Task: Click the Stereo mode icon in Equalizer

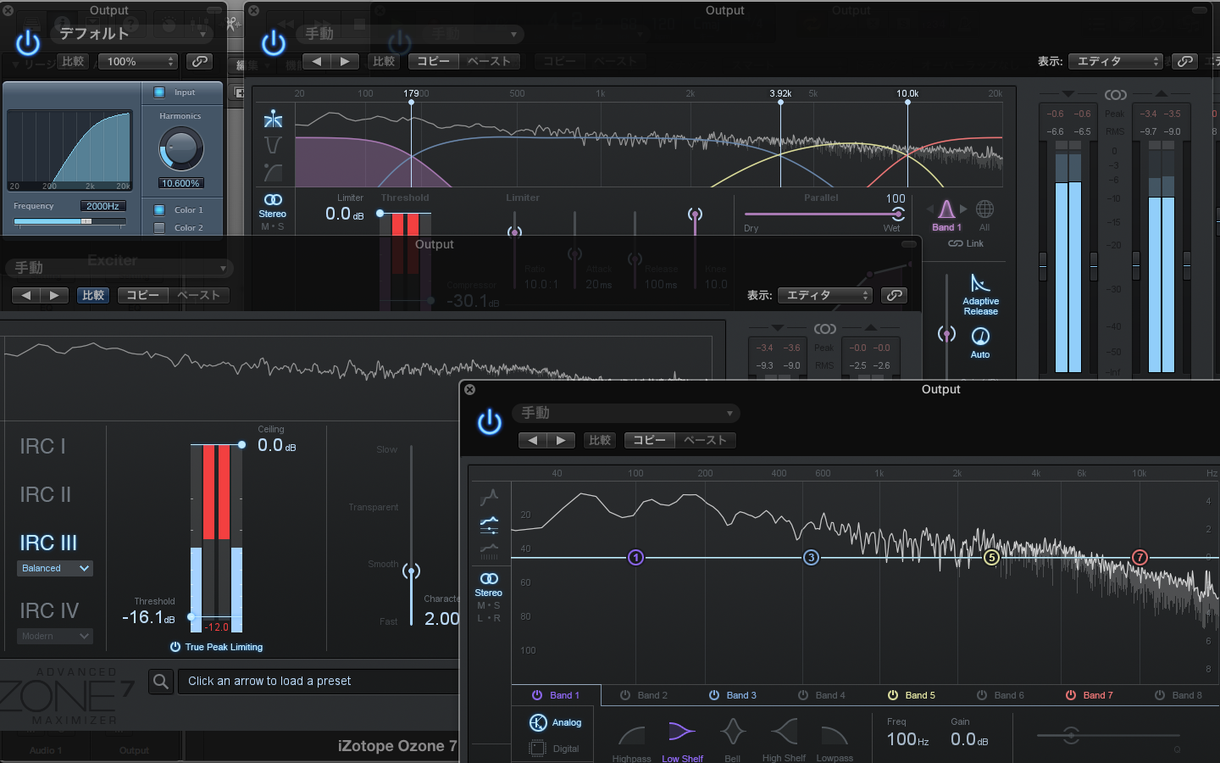Action: coord(489,579)
